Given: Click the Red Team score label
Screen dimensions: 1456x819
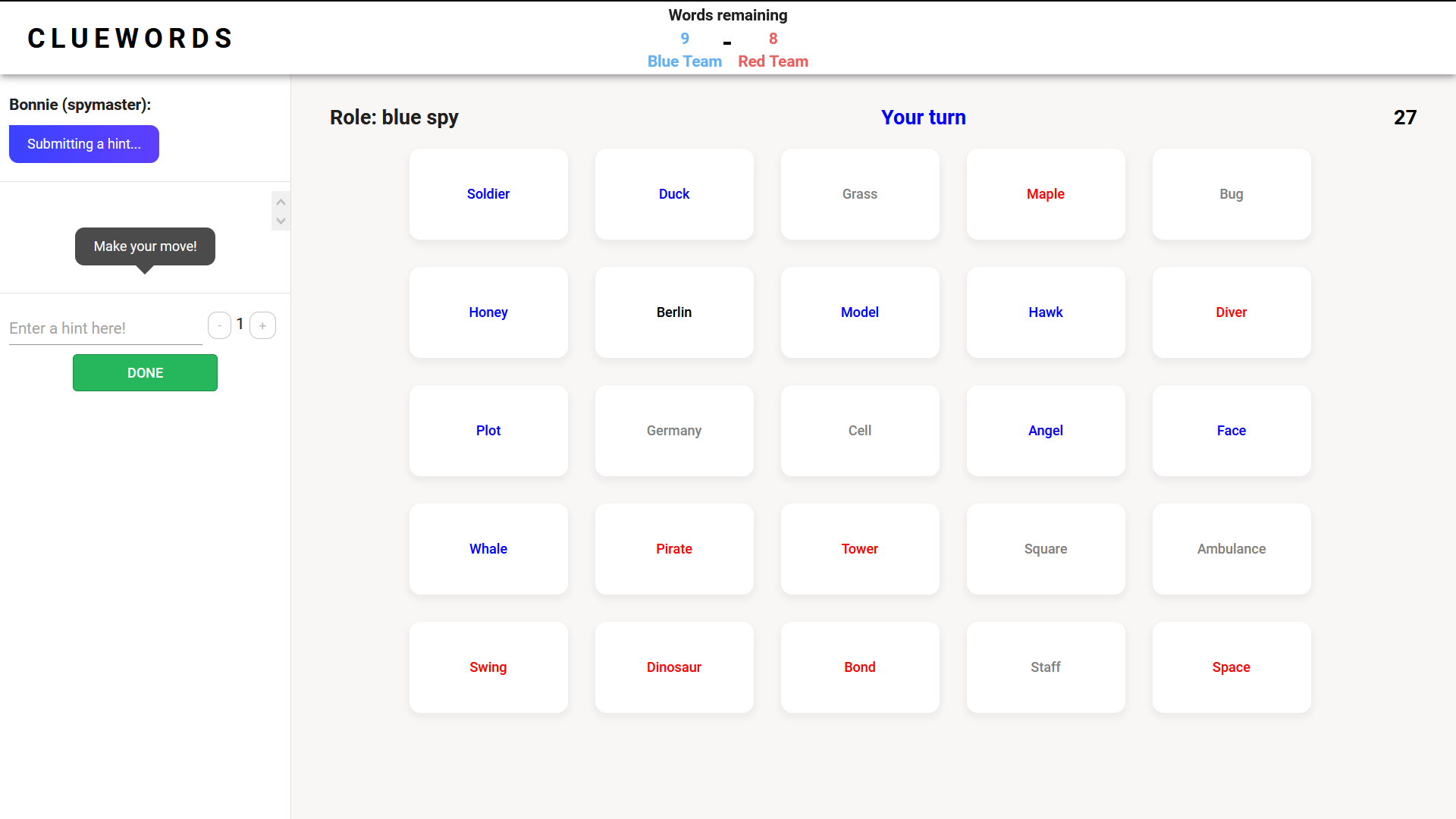Looking at the screenshot, I should [x=773, y=61].
